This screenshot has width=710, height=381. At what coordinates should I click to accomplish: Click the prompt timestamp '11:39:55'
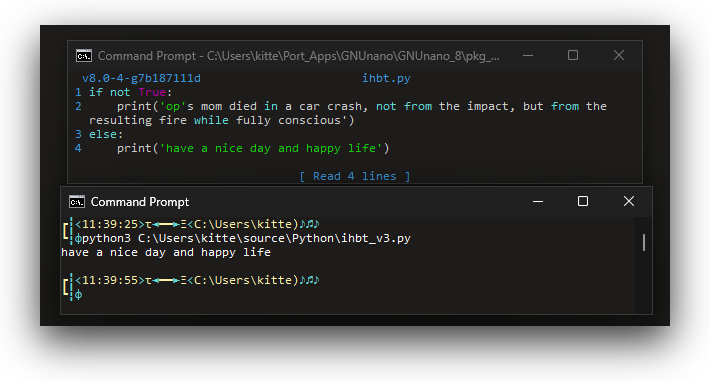110,280
